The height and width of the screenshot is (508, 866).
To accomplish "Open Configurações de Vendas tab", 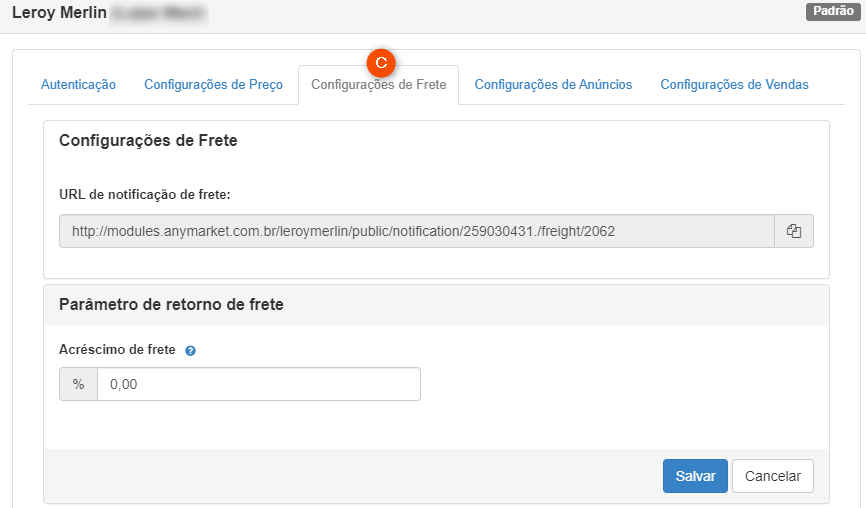I will (734, 84).
